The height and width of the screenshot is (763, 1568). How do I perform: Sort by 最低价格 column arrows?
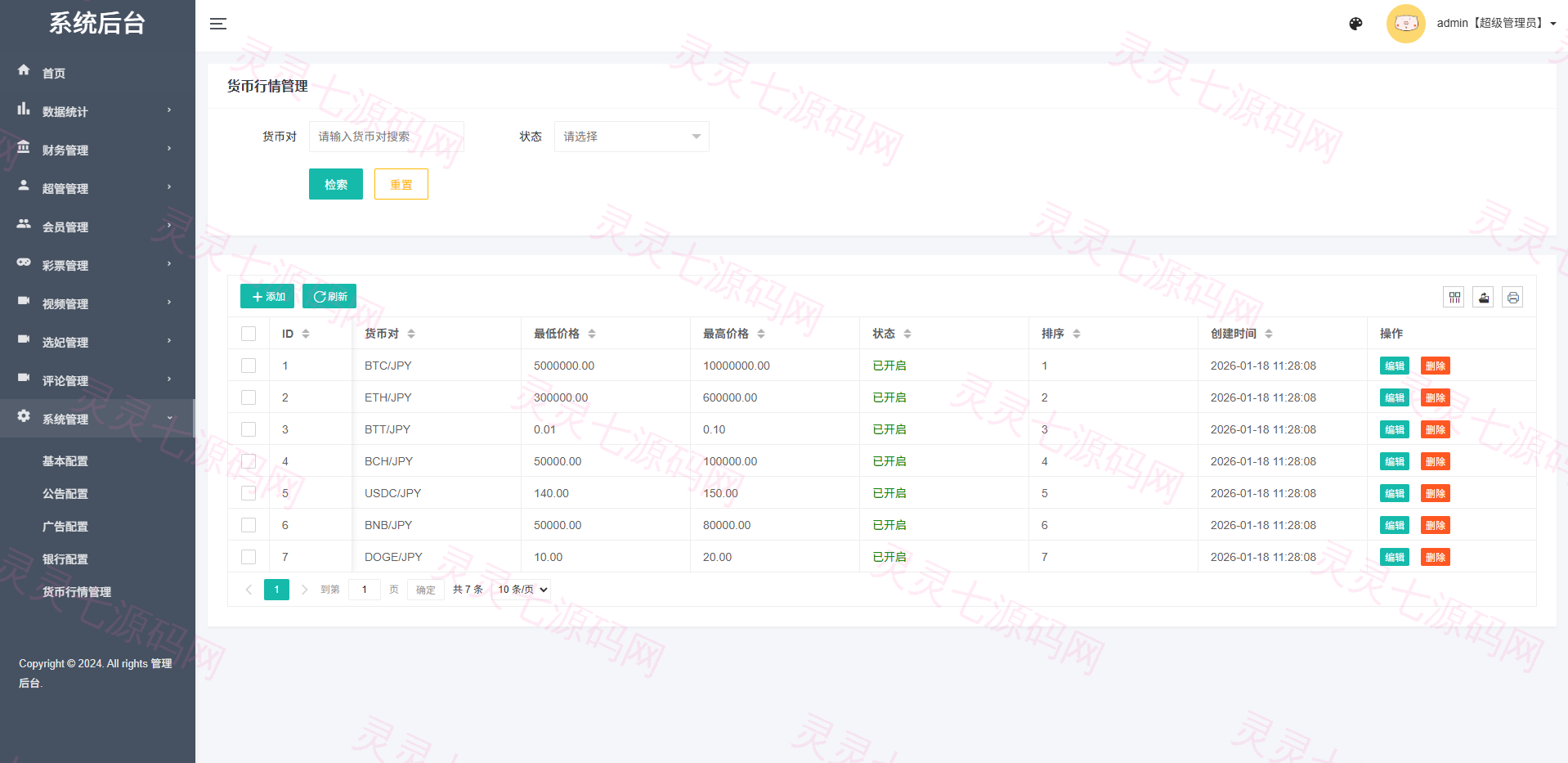pyautogui.click(x=592, y=334)
